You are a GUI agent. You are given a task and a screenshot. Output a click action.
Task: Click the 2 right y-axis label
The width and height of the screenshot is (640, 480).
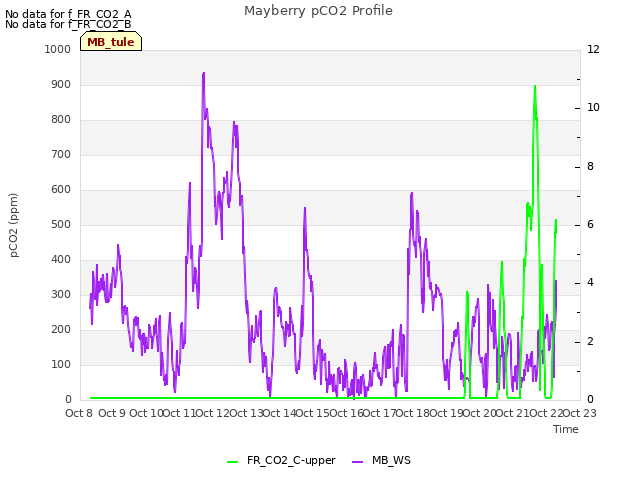tap(590, 342)
